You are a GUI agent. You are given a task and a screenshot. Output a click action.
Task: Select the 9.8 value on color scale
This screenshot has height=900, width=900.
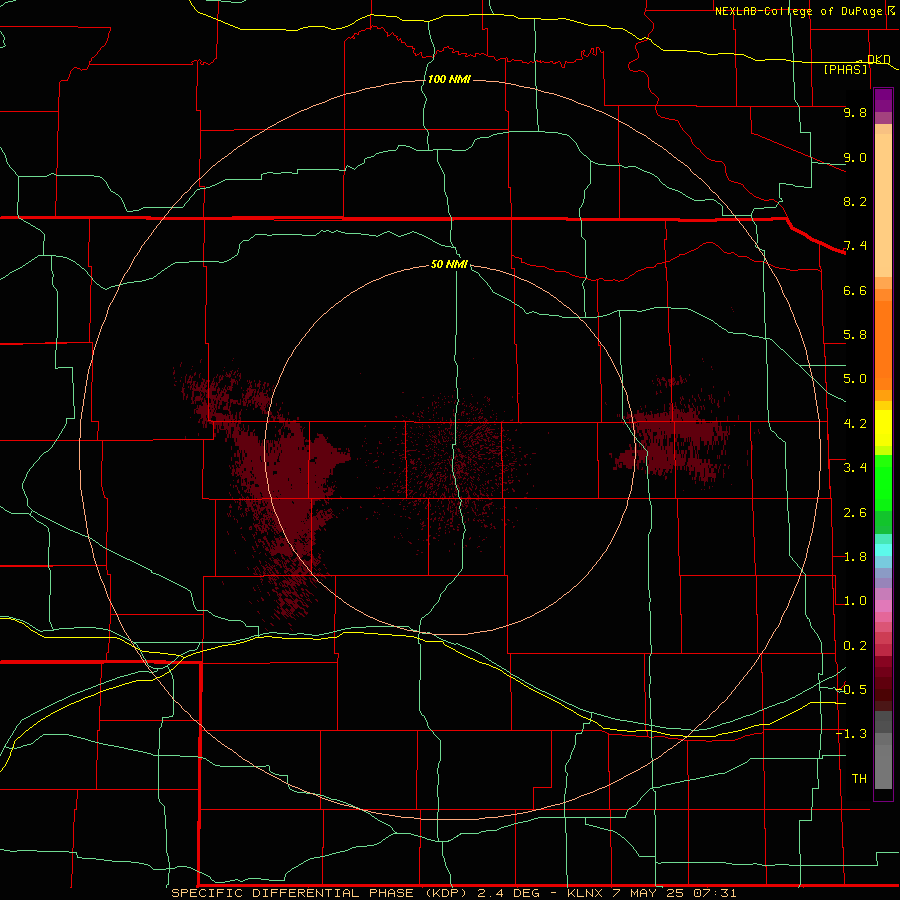pyautogui.click(x=855, y=112)
